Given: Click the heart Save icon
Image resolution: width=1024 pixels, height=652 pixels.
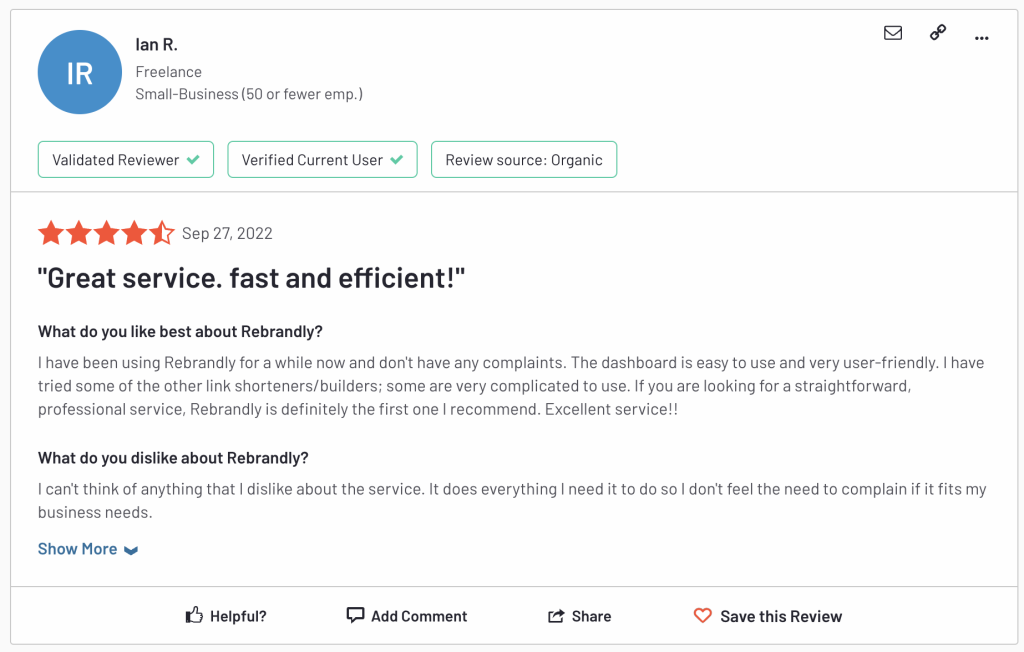Looking at the screenshot, I should pos(703,616).
